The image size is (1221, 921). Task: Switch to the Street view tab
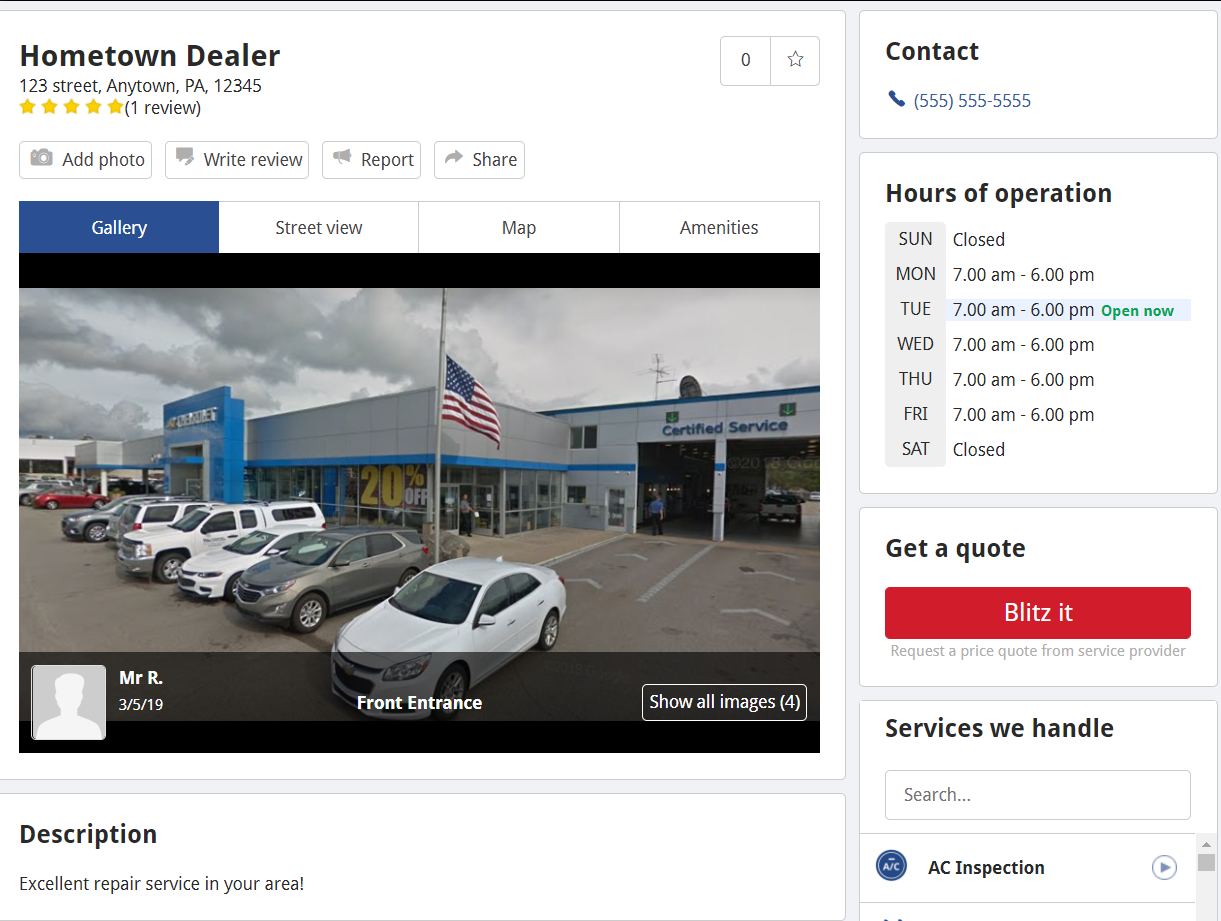[x=318, y=228]
